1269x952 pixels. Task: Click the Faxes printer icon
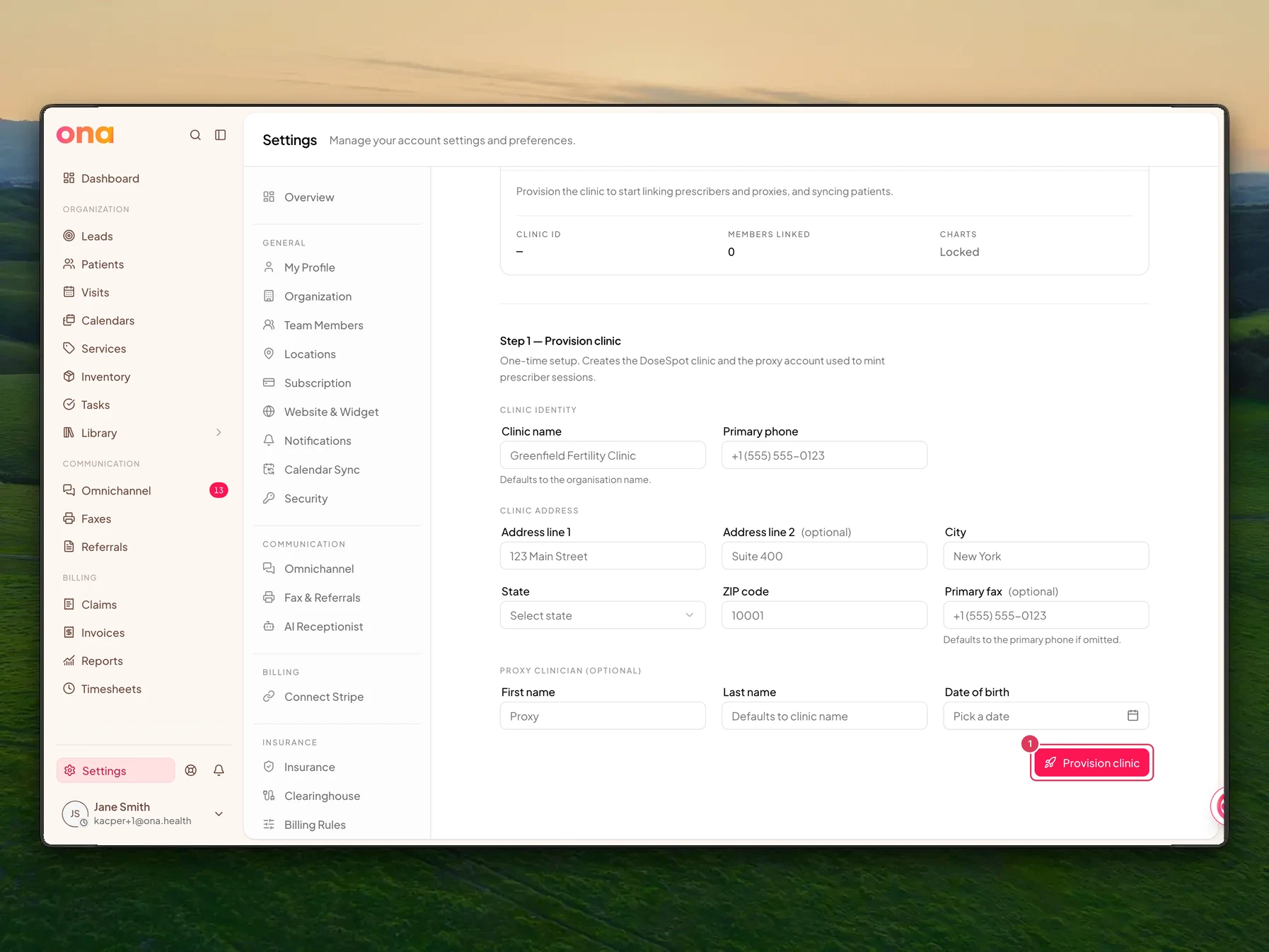point(69,518)
